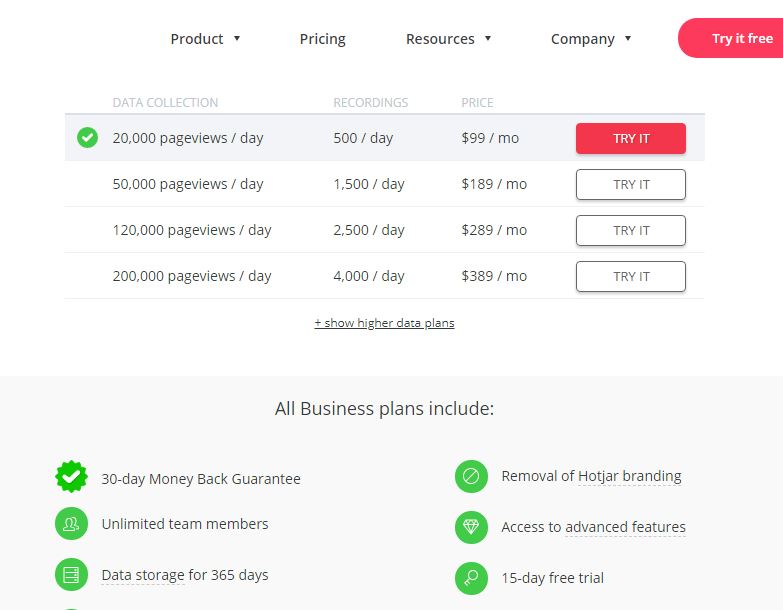Click the data storage server icon
Screen dimensions: 783x610
coord(71,575)
